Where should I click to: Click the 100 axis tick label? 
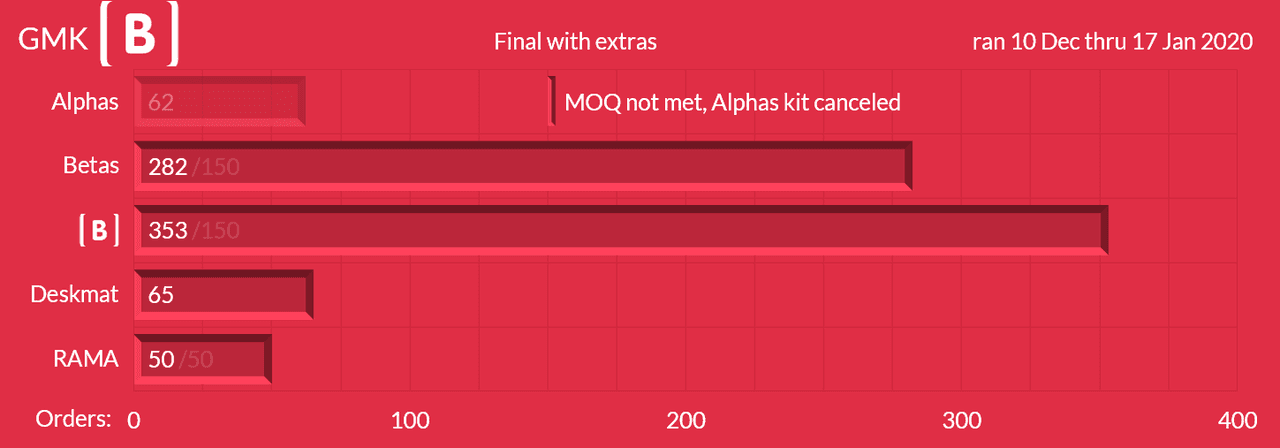pos(410,419)
